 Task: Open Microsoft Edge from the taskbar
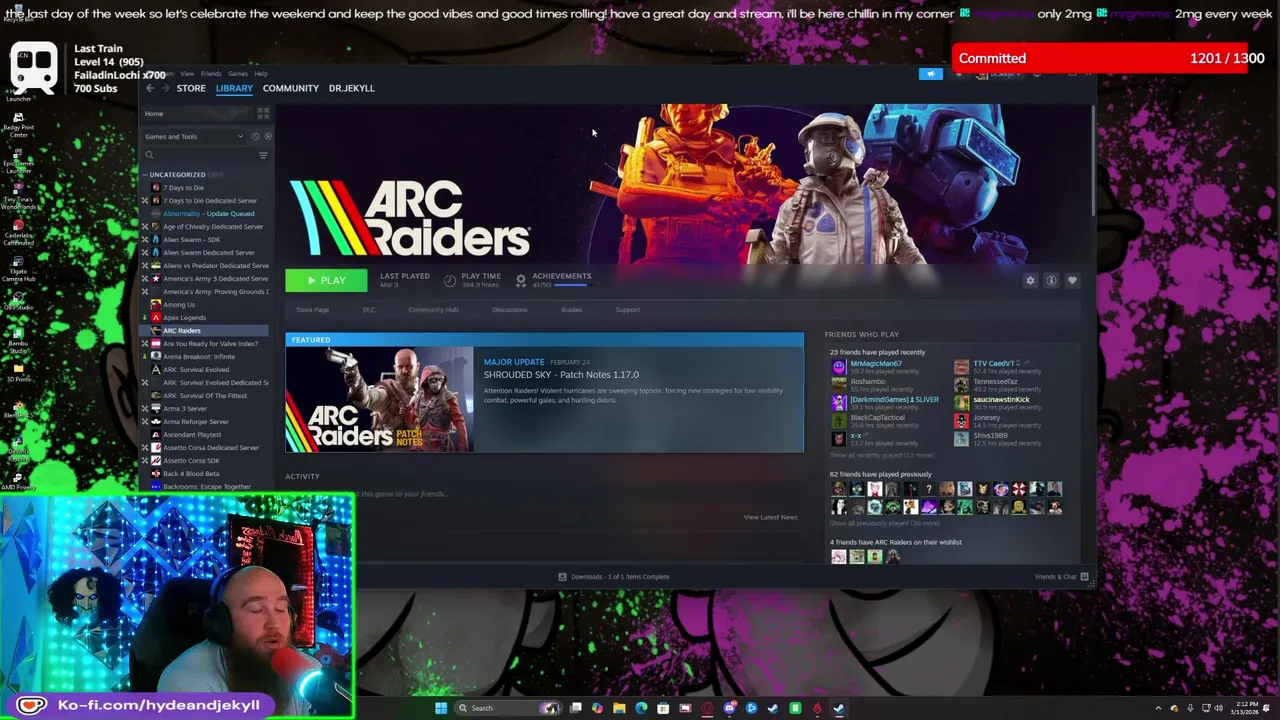[641, 708]
